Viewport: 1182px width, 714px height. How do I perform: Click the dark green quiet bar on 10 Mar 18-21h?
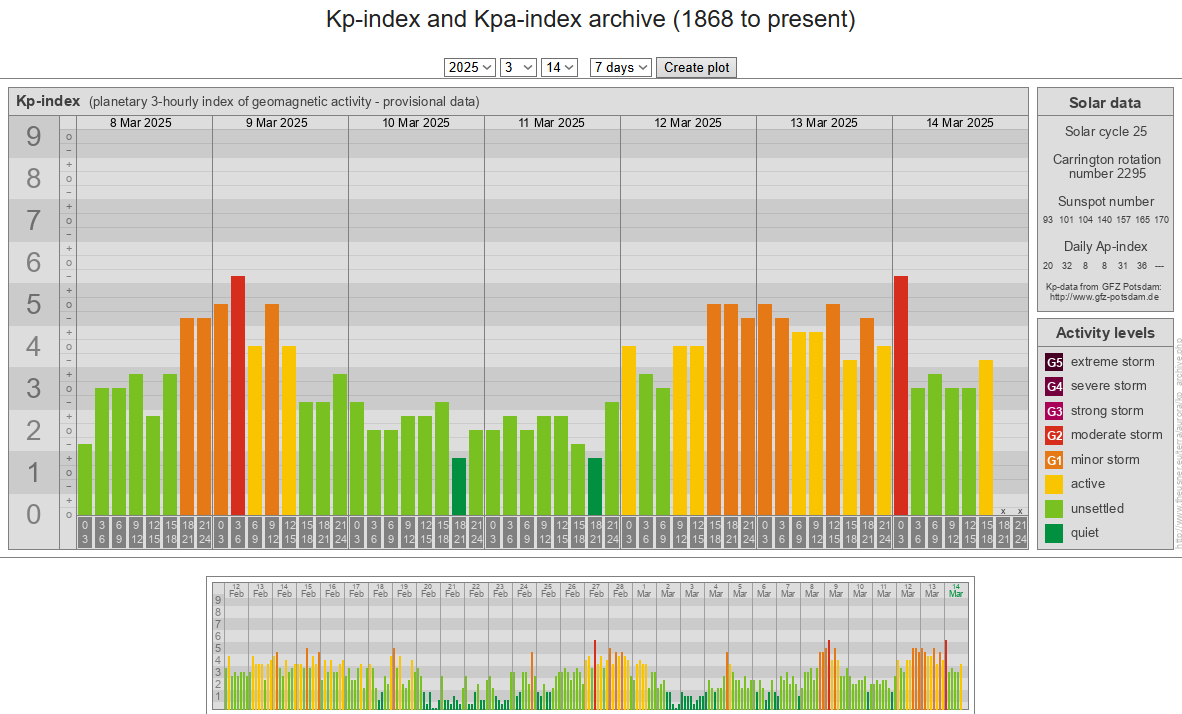click(459, 486)
